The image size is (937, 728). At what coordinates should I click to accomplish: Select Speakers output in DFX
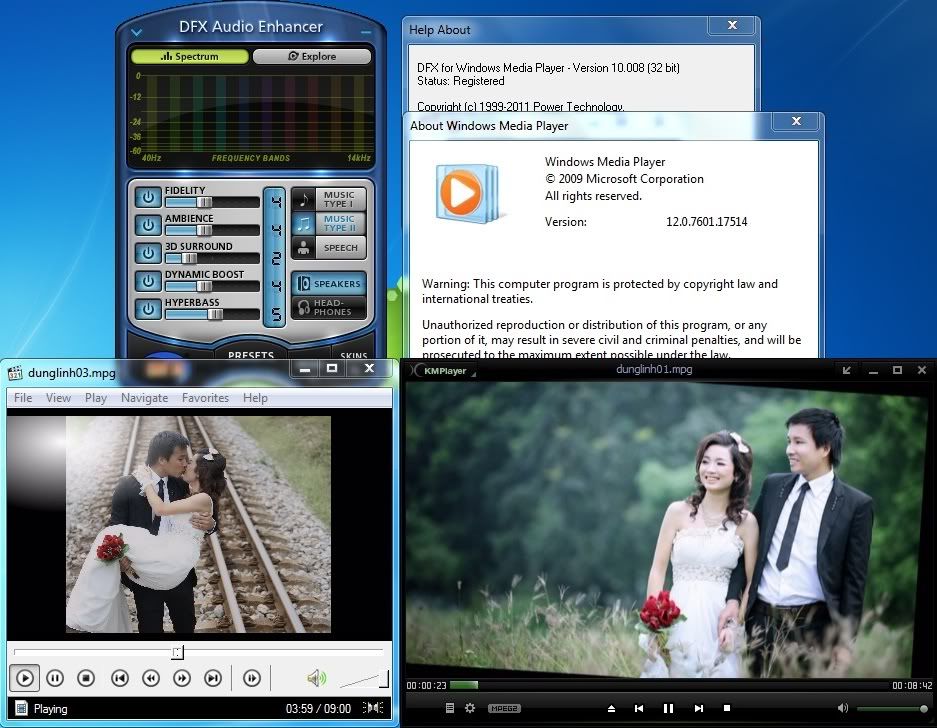click(329, 283)
